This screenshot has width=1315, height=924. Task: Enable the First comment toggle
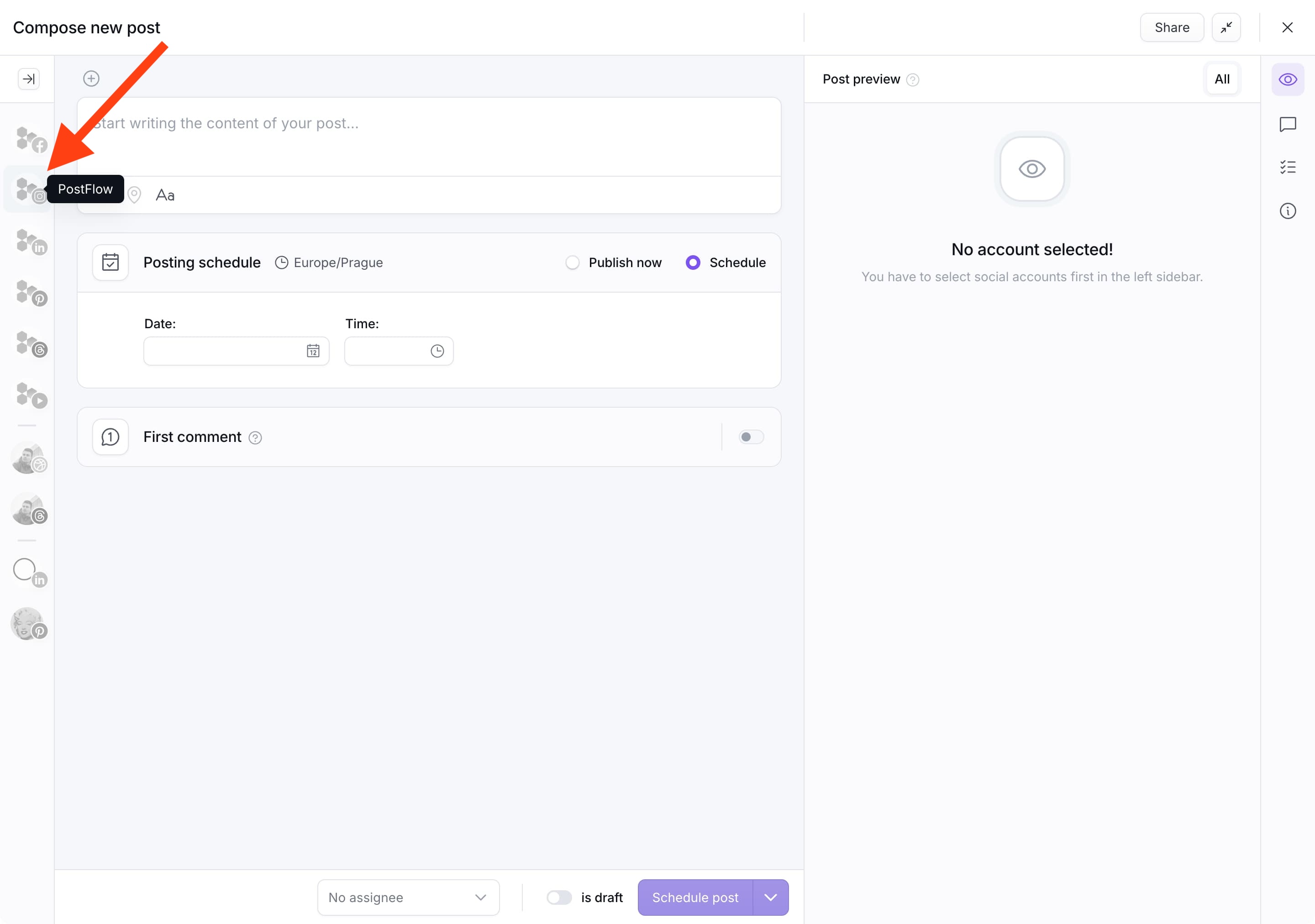(x=751, y=437)
